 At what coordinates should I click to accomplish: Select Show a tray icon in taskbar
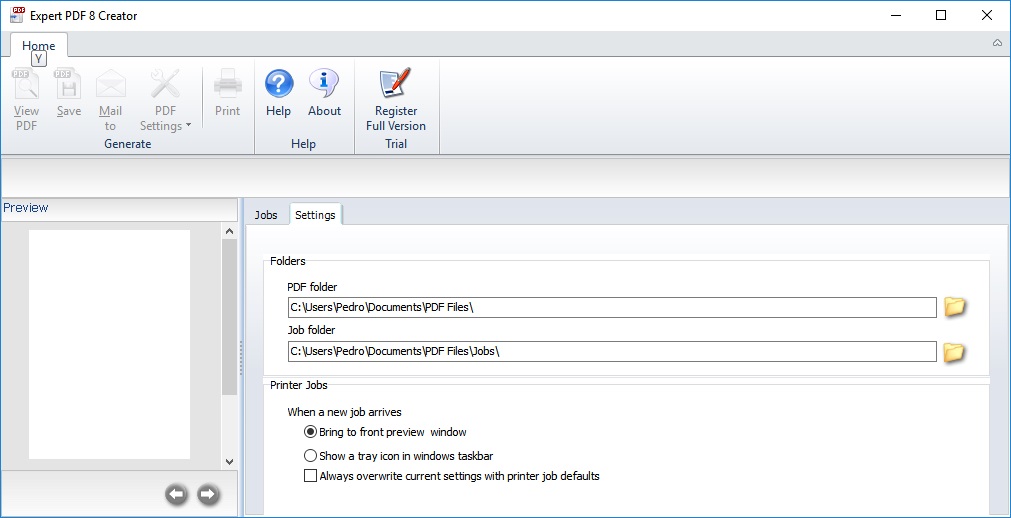310,456
